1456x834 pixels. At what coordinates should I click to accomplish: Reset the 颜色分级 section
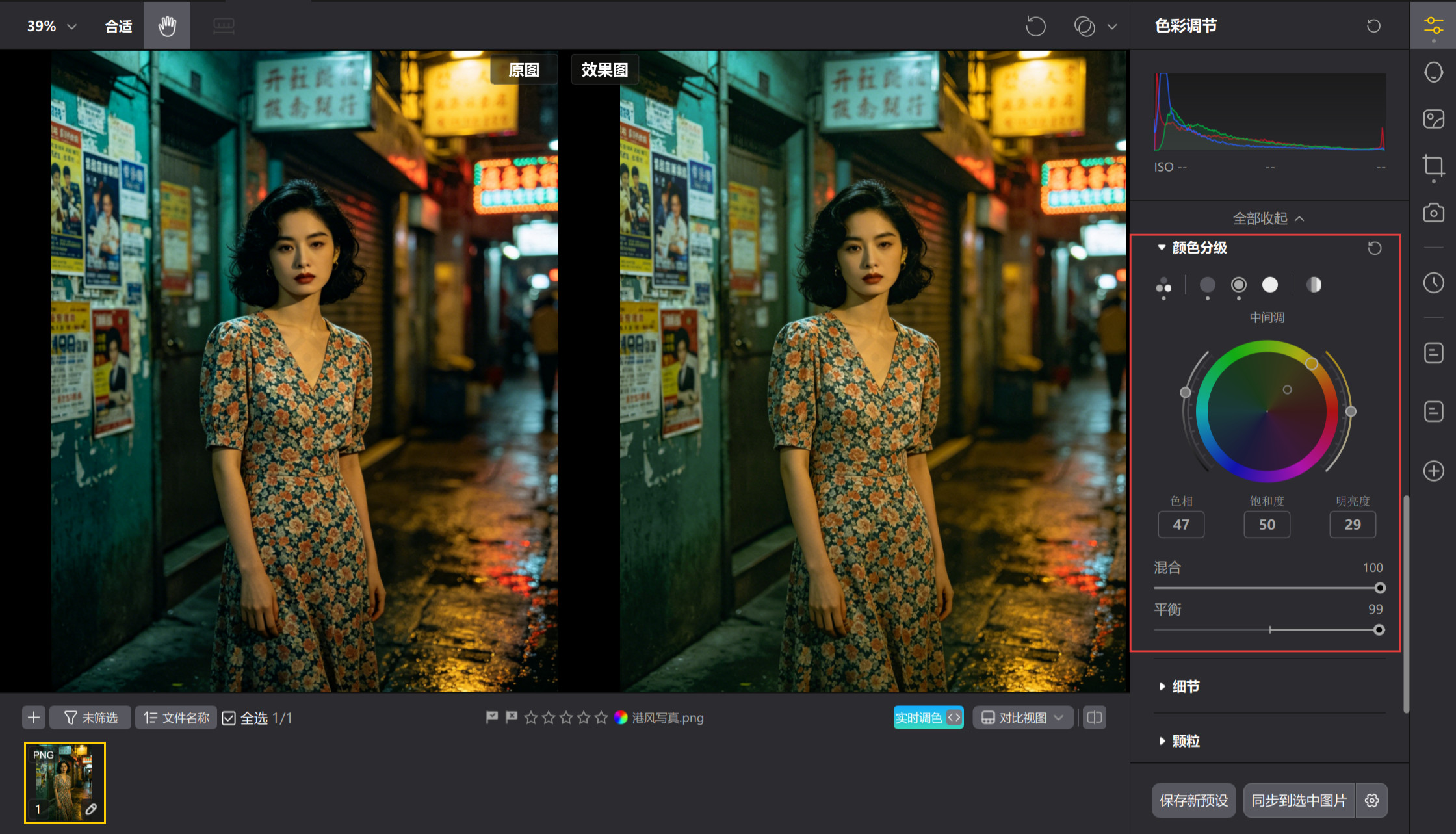click(x=1374, y=248)
